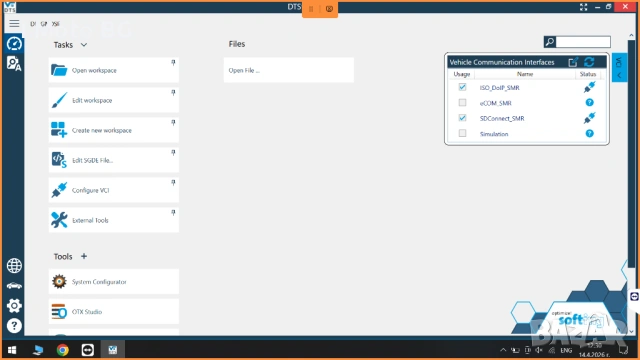Toggle pin on Configure VCI task
Image resolution: width=640 pixels, height=360 pixels.
tap(173, 183)
